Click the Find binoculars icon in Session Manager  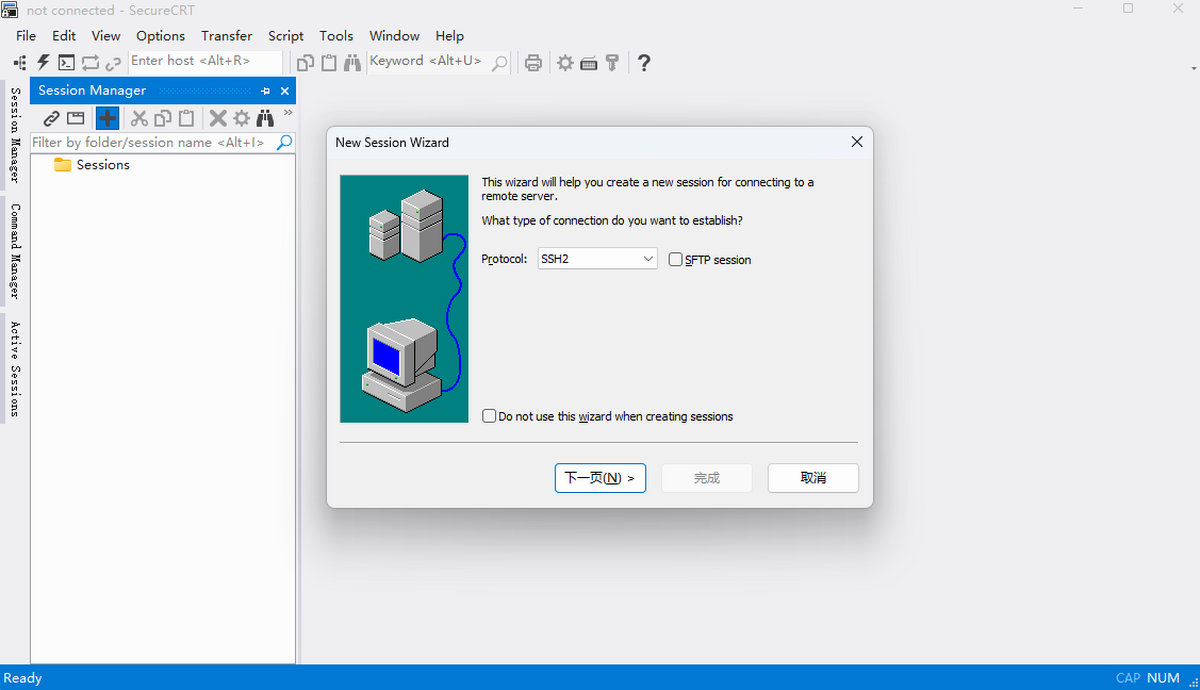tap(266, 118)
